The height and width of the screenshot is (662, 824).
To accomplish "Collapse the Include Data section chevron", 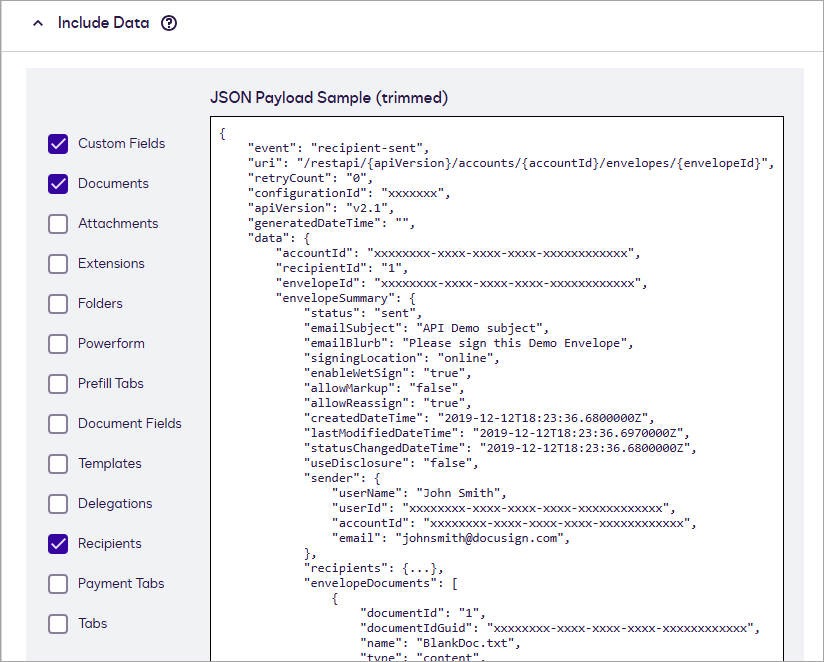I will pyautogui.click(x=38, y=23).
